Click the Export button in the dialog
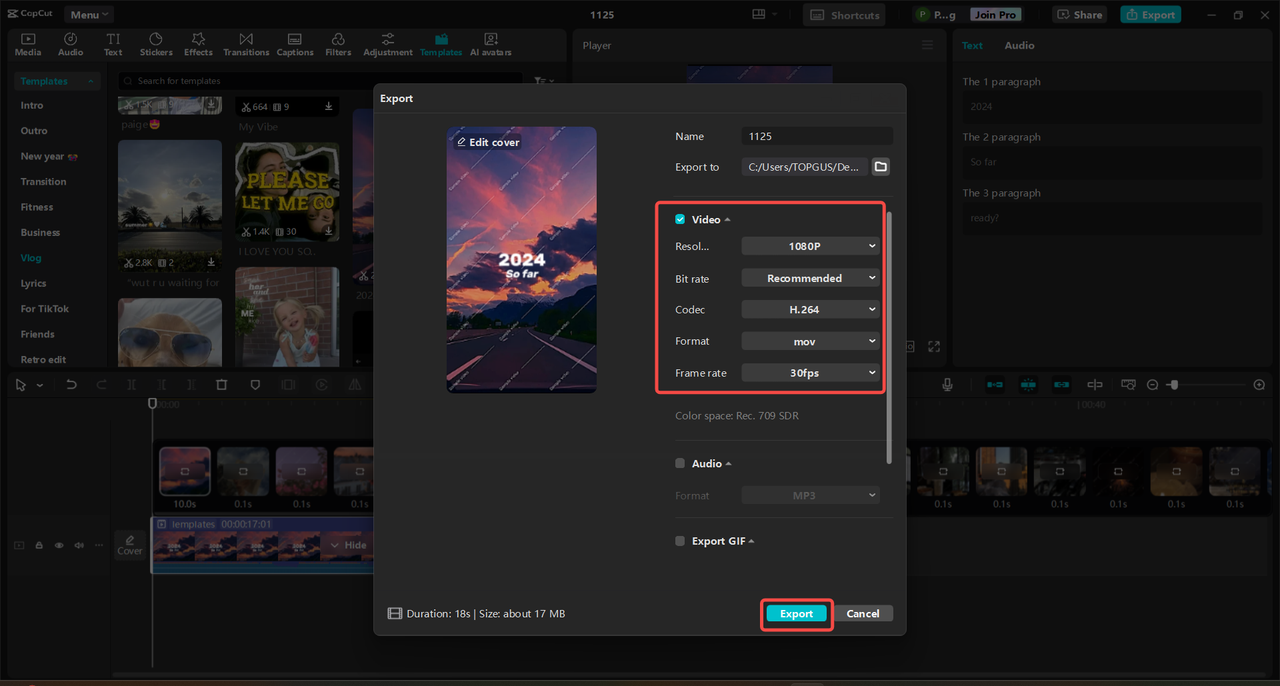The height and width of the screenshot is (686, 1280). click(x=797, y=614)
